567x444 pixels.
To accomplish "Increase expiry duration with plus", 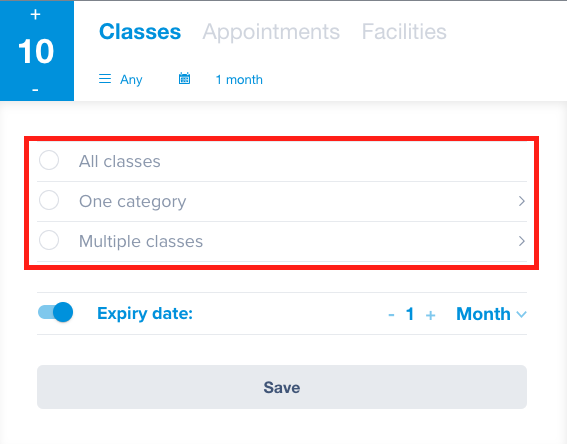I will tap(430, 315).
